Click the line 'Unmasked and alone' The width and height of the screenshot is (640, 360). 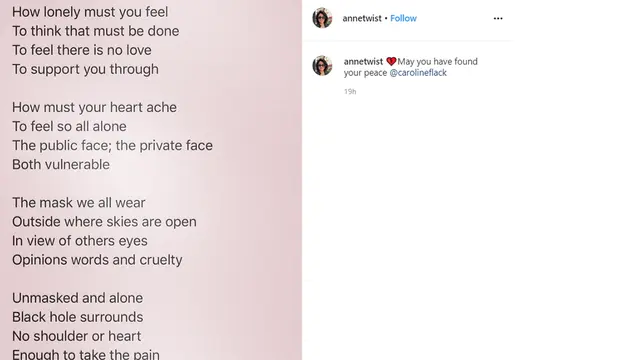pos(78,298)
